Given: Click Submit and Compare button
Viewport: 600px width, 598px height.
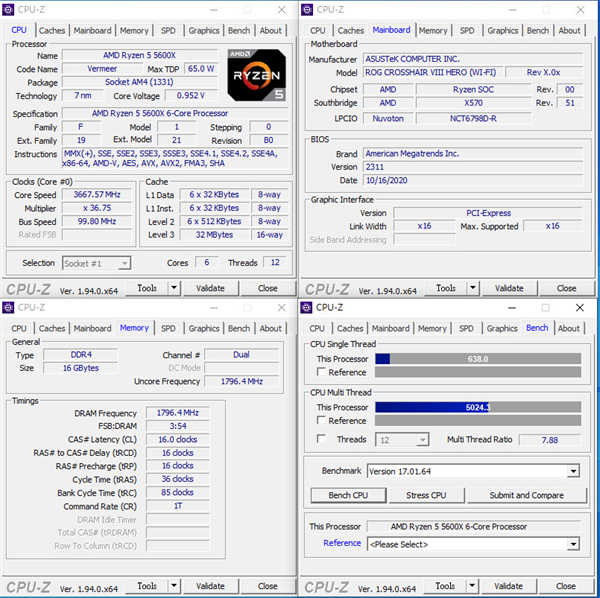Looking at the screenshot, I should [527, 495].
